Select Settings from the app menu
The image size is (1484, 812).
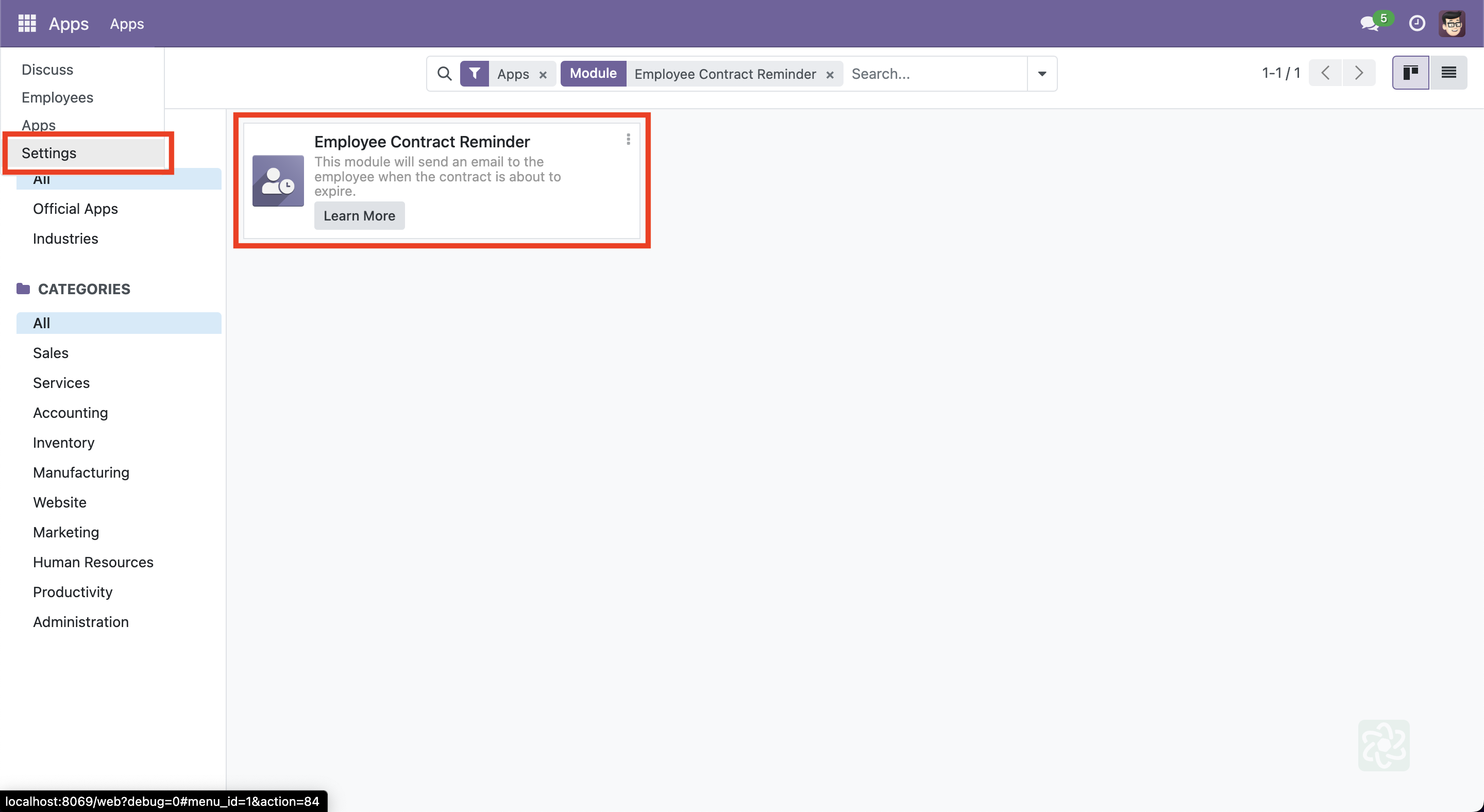point(49,153)
